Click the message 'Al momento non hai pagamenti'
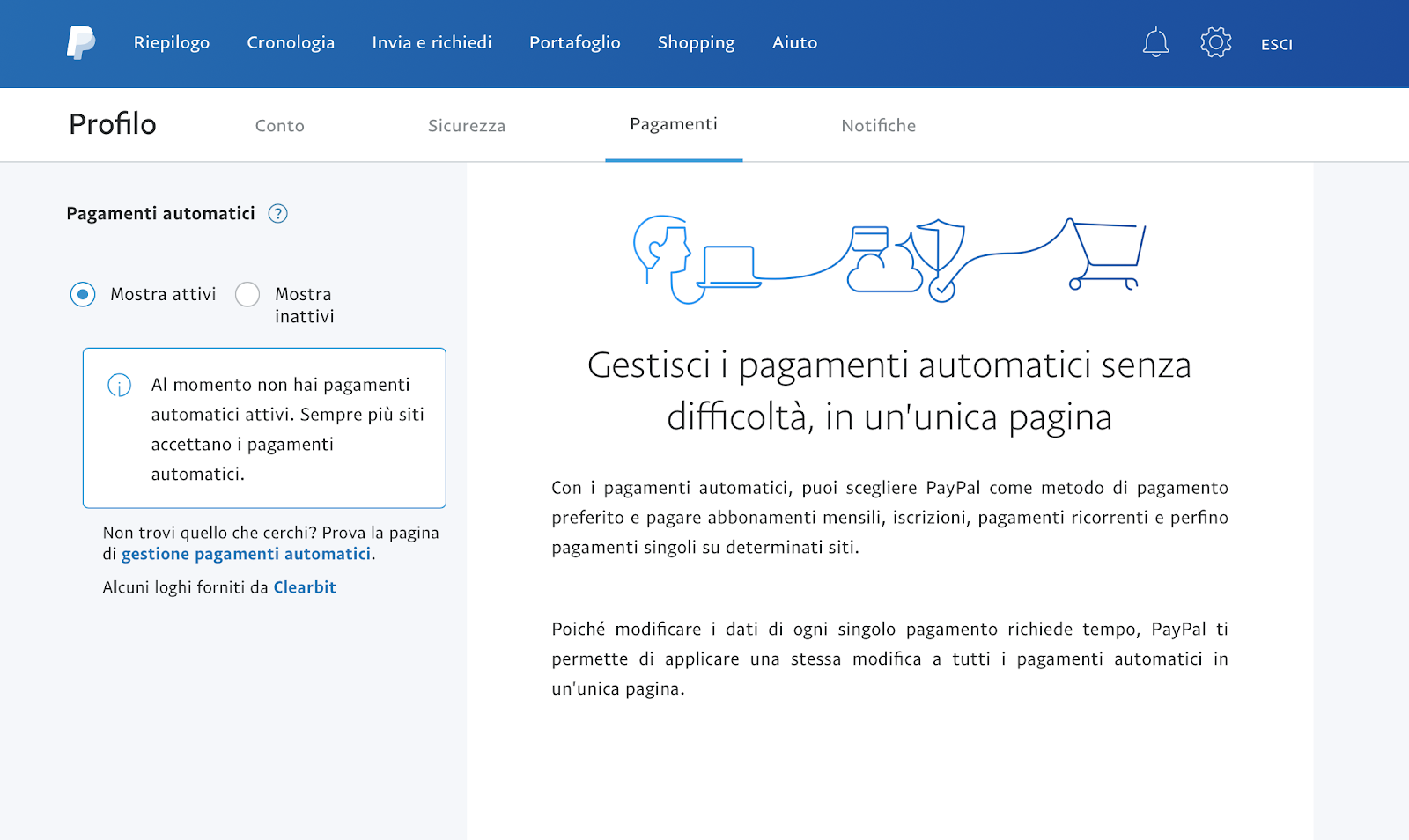Image resolution: width=1409 pixels, height=840 pixels. pyautogui.click(x=287, y=429)
